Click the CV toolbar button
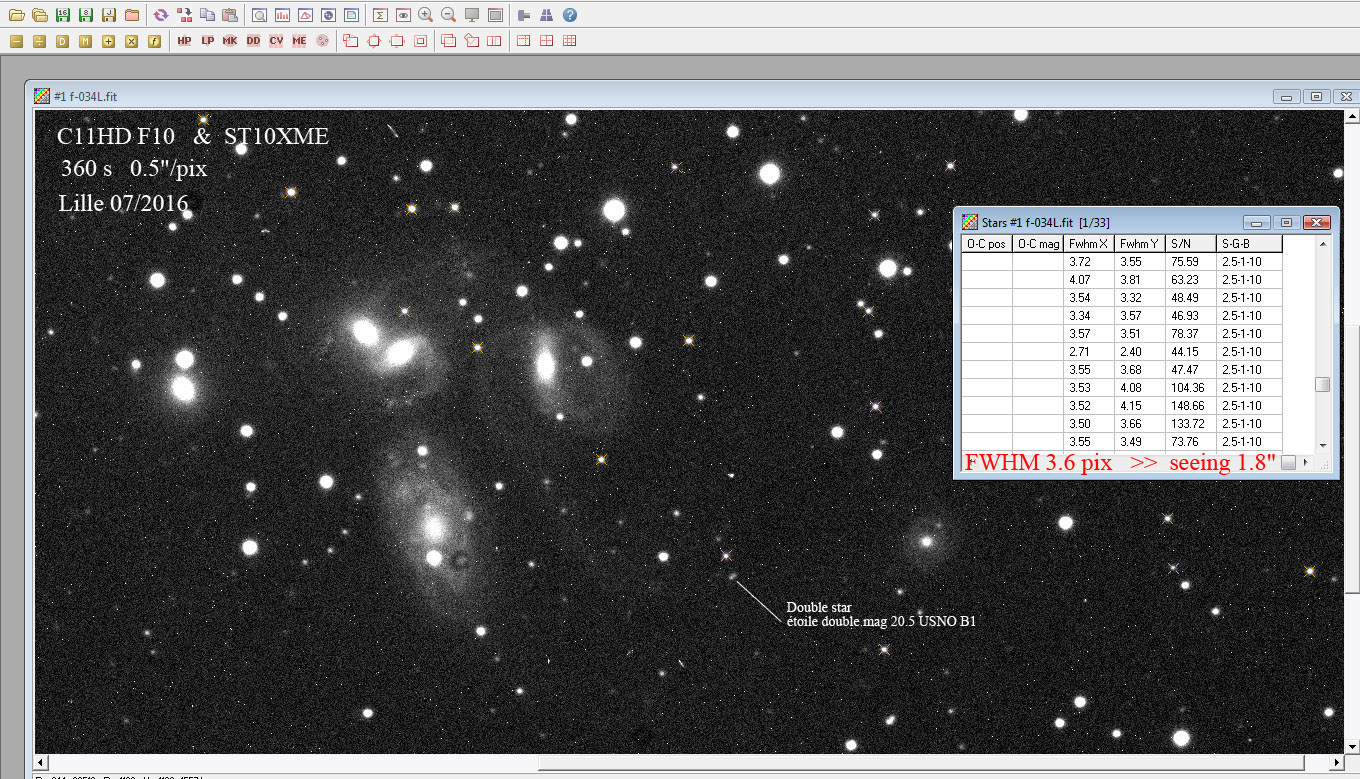This screenshot has height=779, width=1360. pos(276,41)
